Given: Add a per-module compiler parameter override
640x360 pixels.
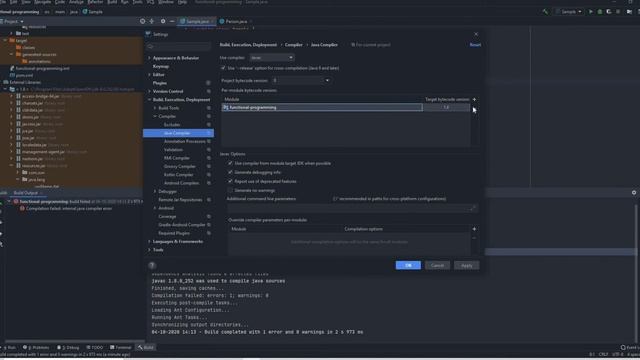Looking at the screenshot, I should [x=474, y=229].
